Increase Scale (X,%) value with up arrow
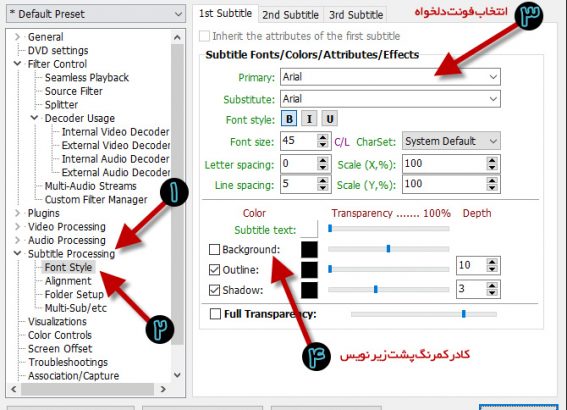 pos(492,161)
